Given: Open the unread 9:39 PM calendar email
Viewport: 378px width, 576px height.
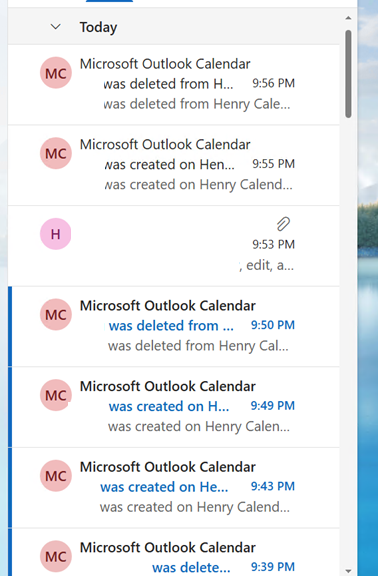Looking at the screenshot, I should coord(173,552).
